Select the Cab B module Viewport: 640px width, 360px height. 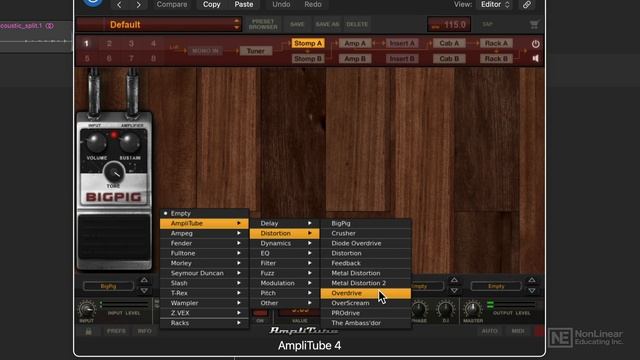click(x=449, y=59)
